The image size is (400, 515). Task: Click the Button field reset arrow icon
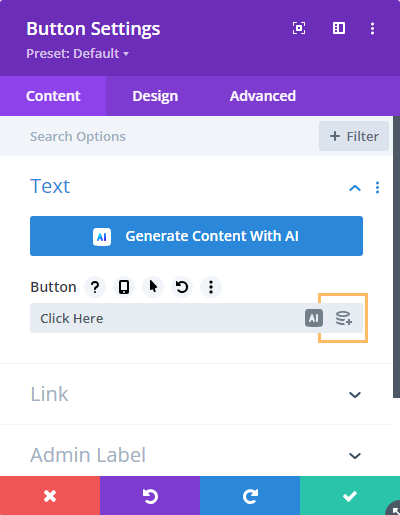coord(182,287)
